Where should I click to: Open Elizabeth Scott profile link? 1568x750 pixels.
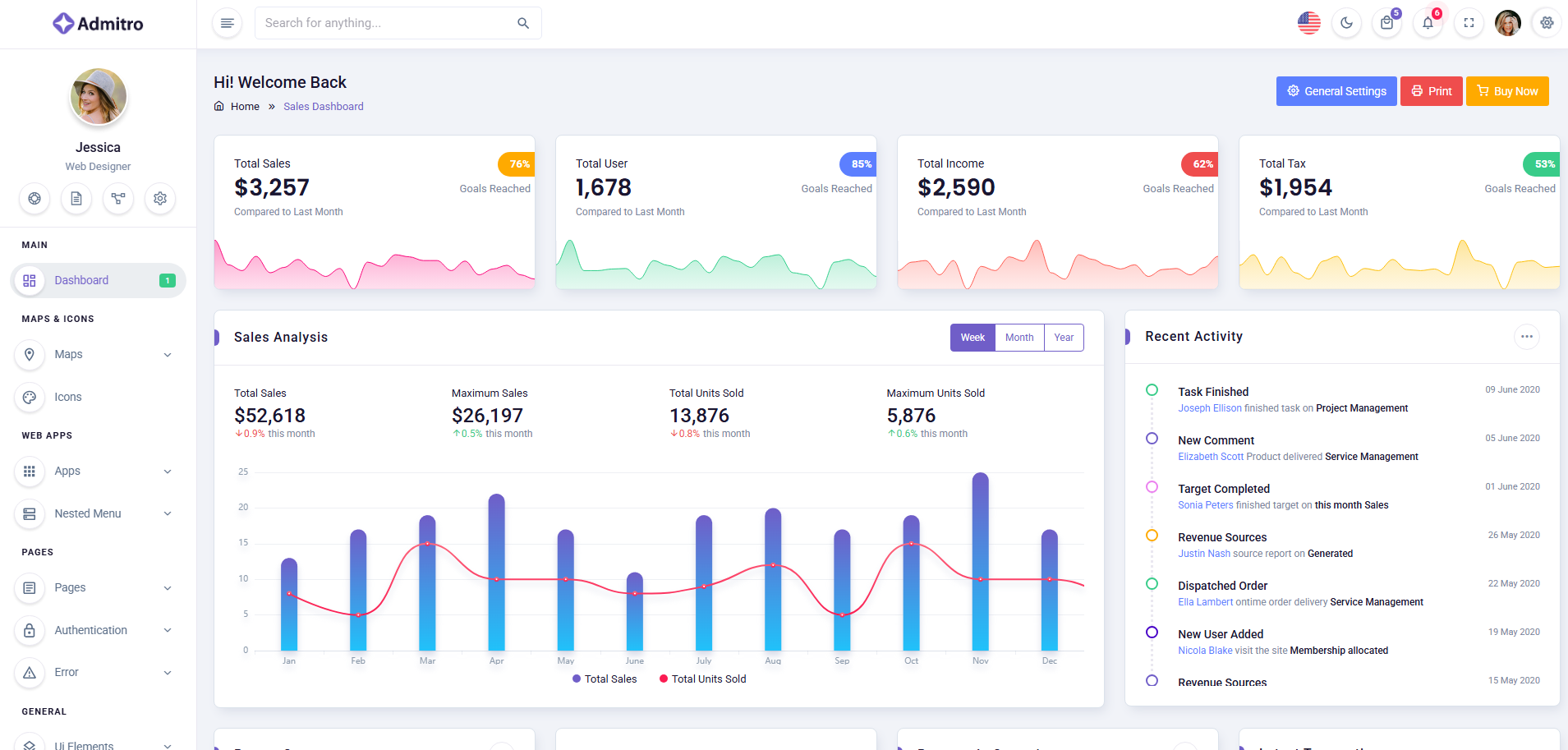[x=1211, y=457]
